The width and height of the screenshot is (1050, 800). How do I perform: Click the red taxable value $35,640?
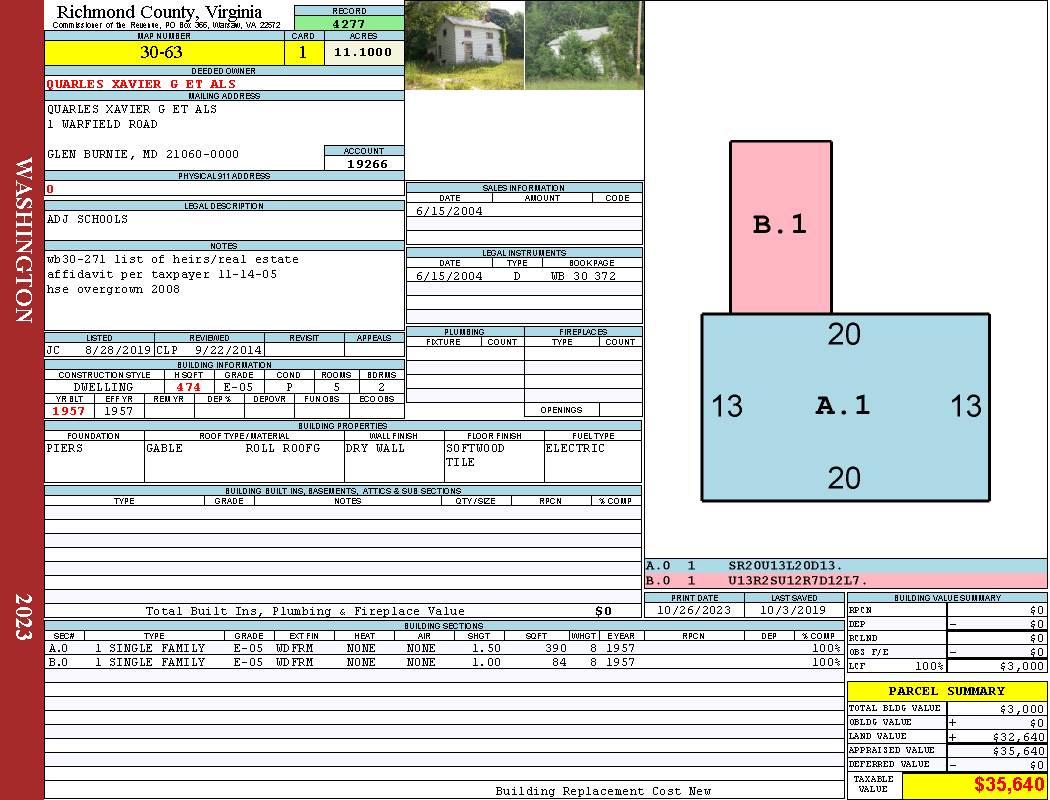(1009, 785)
